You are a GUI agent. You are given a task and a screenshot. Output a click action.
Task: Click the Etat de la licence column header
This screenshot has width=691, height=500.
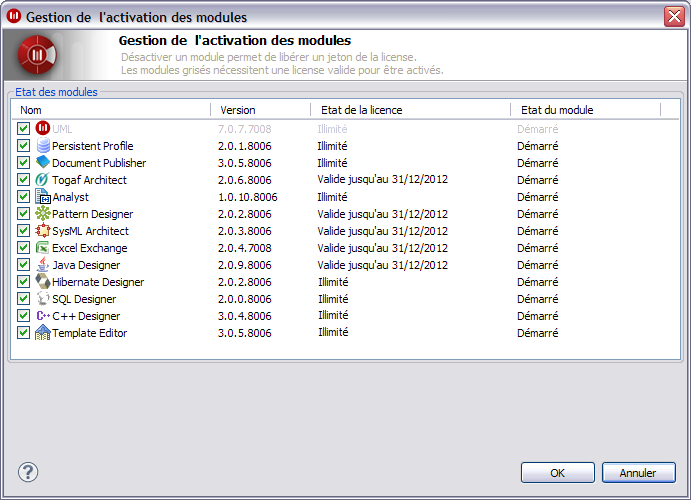[410, 110]
